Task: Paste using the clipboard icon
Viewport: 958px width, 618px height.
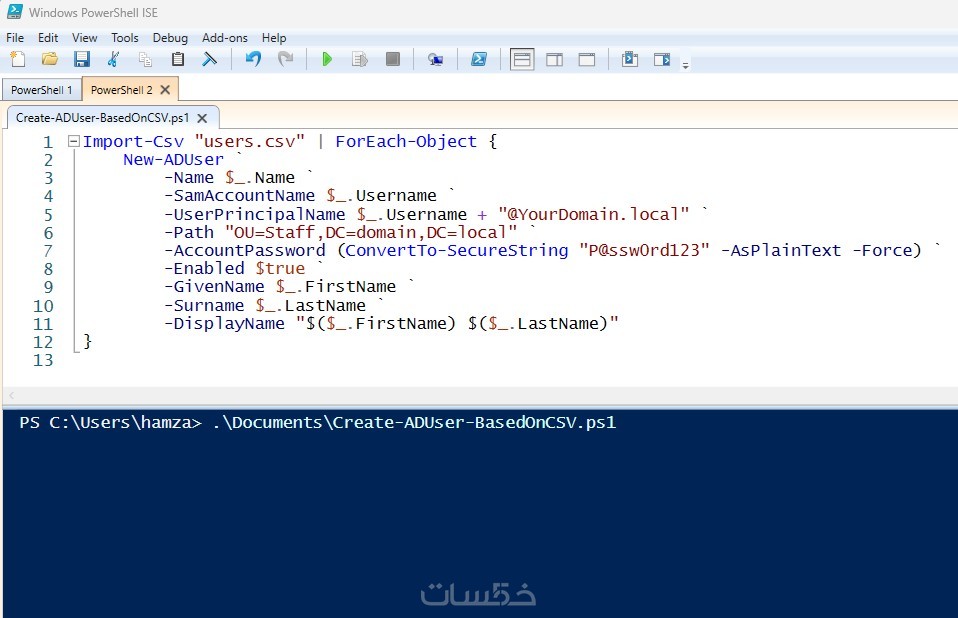Action: [x=178, y=59]
